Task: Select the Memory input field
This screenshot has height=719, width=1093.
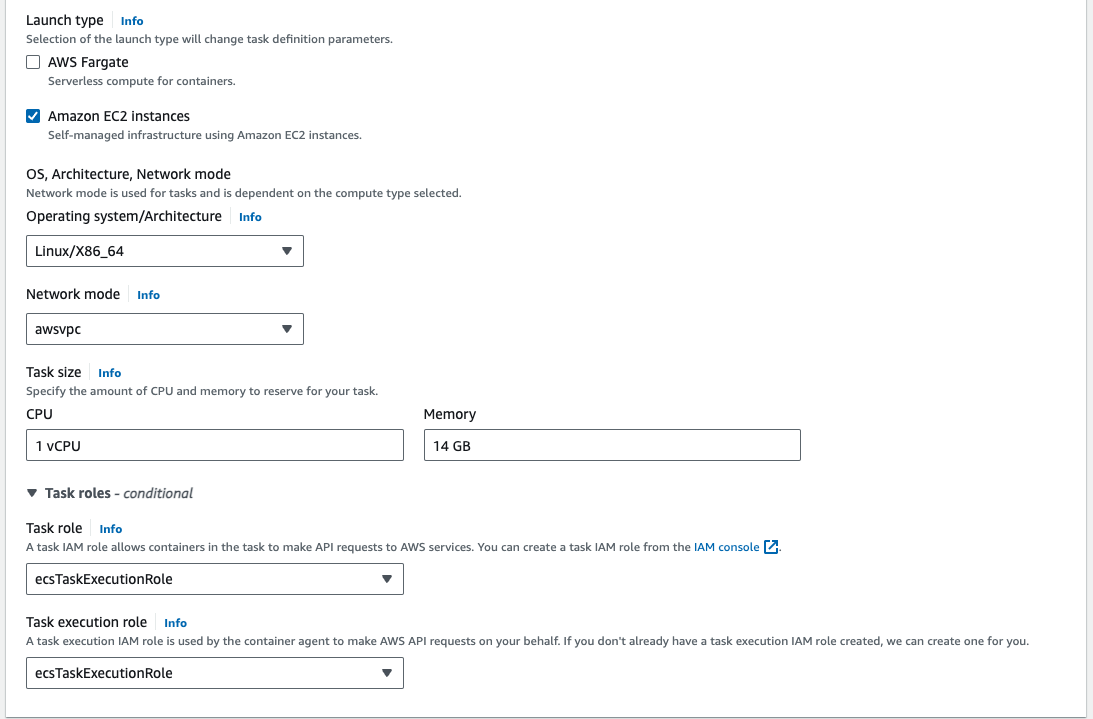Action: 612,444
